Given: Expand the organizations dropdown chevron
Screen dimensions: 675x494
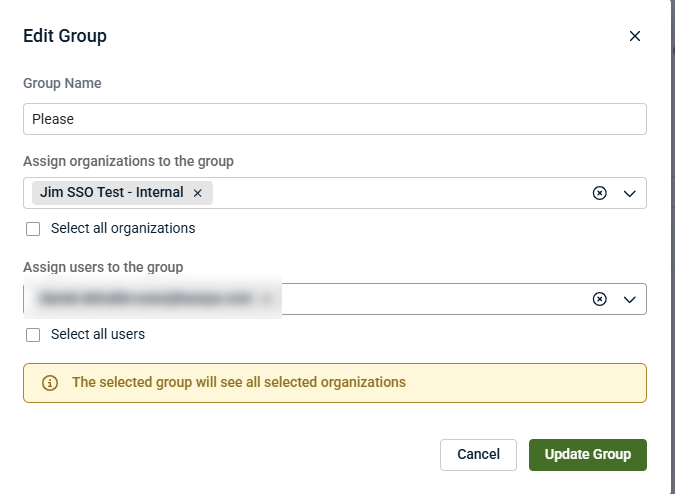Looking at the screenshot, I should (x=630, y=194).
